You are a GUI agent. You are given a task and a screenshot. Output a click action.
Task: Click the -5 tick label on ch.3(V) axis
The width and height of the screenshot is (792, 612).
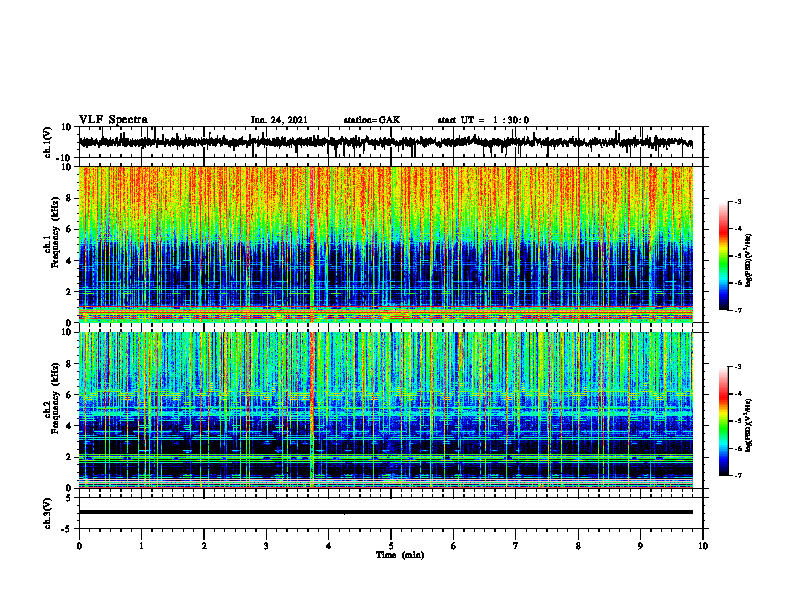tap(68, 529)
